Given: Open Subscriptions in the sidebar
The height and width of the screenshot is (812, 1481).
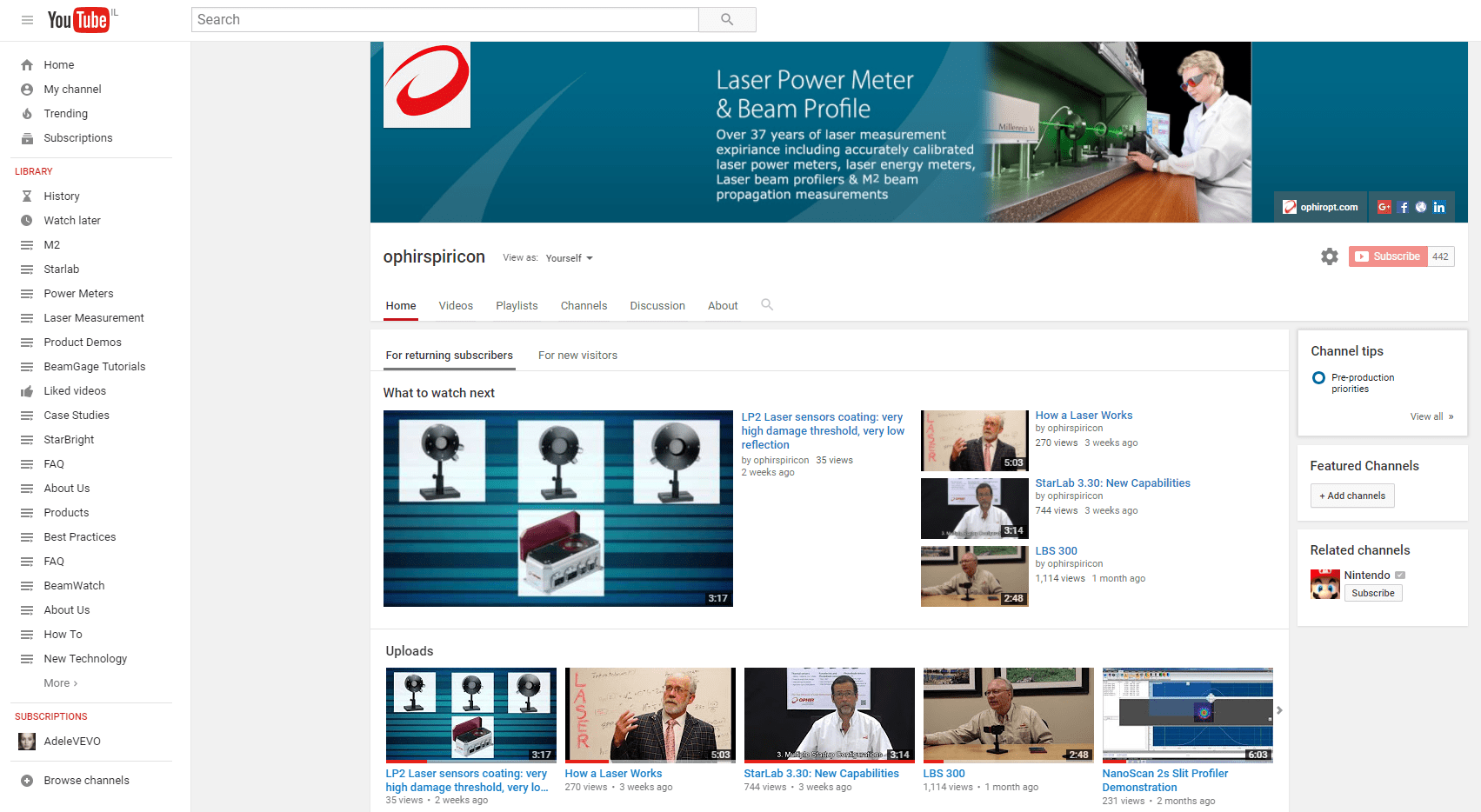Looking at the screenshot, I should tap(78, 138).
